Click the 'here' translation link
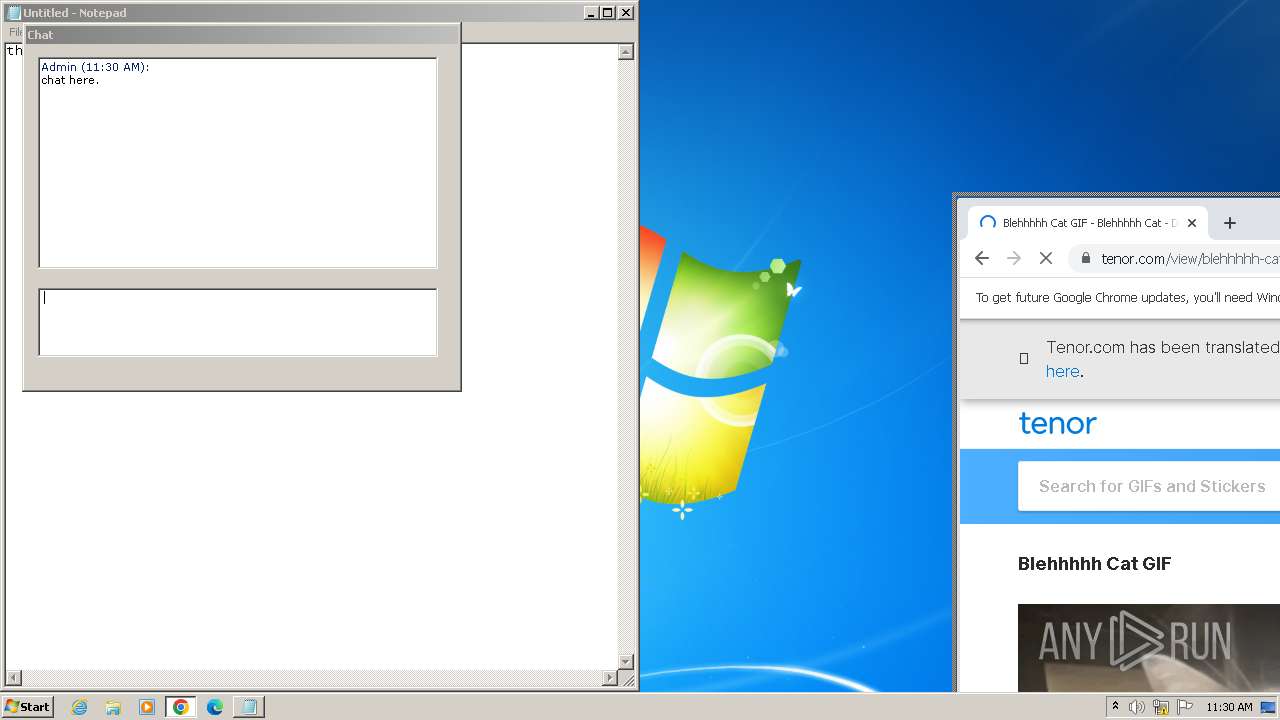Image resolution: width=1280 pixels, height=720 pixels. 1062,371
